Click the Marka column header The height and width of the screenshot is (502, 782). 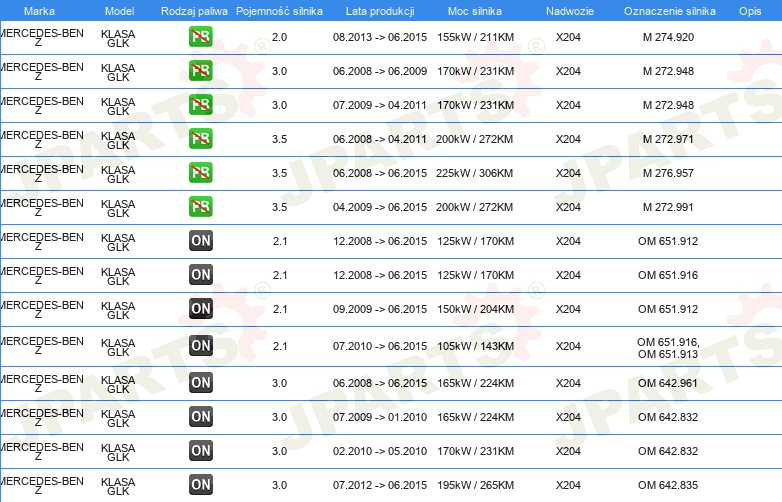(x=39, y=11)
